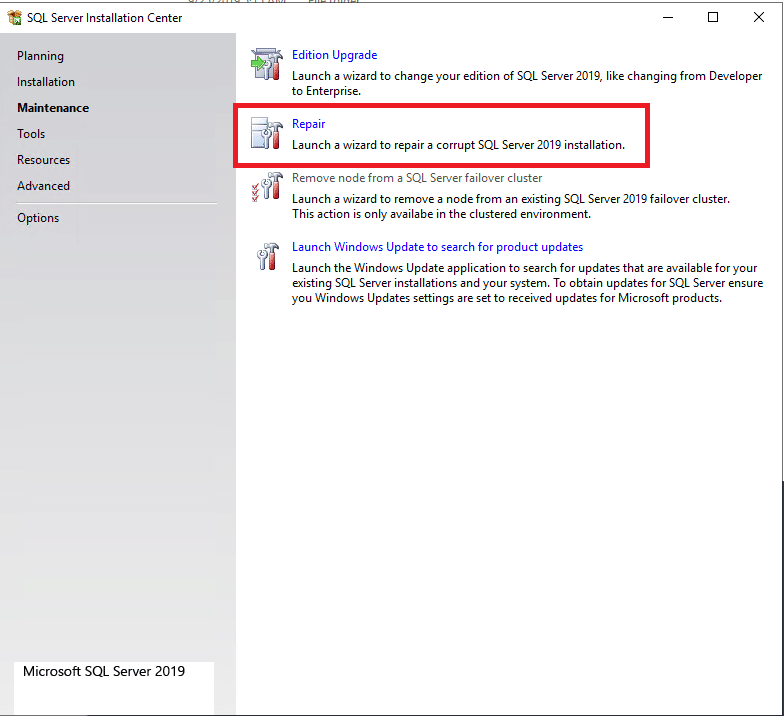Click the Remove node failover cluster icon
This screenshot has width=784, height=716.
[266, 186]
